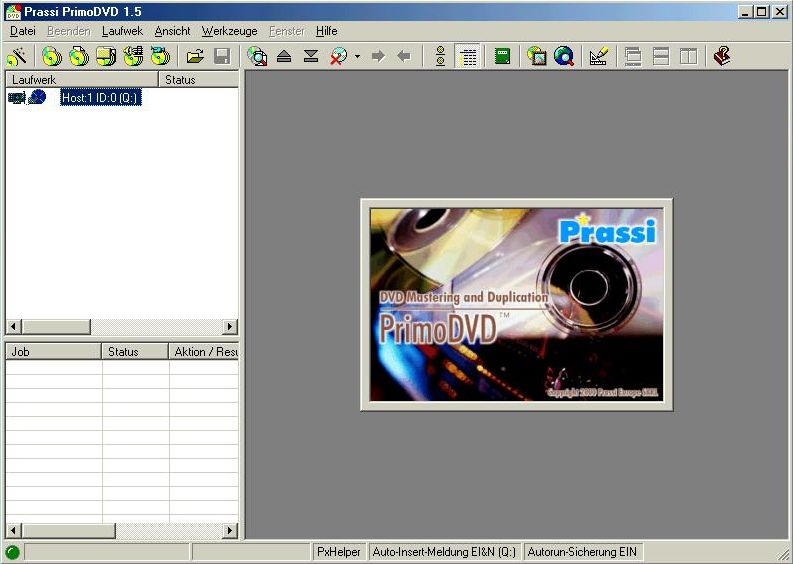Click the two-circles toolbar icon
Viewport: 793px width, 564px height.
click(440, 56)
